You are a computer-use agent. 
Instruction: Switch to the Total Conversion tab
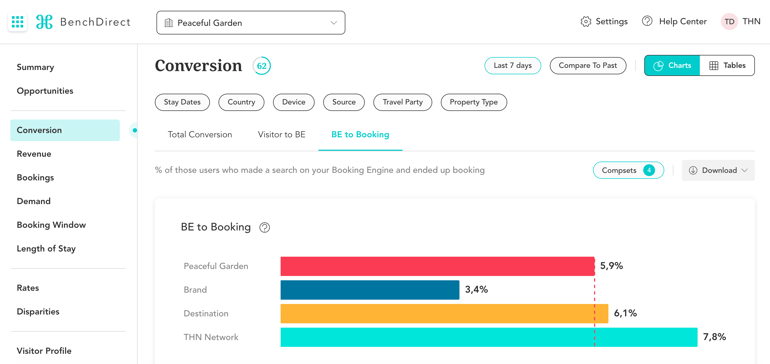200,135
